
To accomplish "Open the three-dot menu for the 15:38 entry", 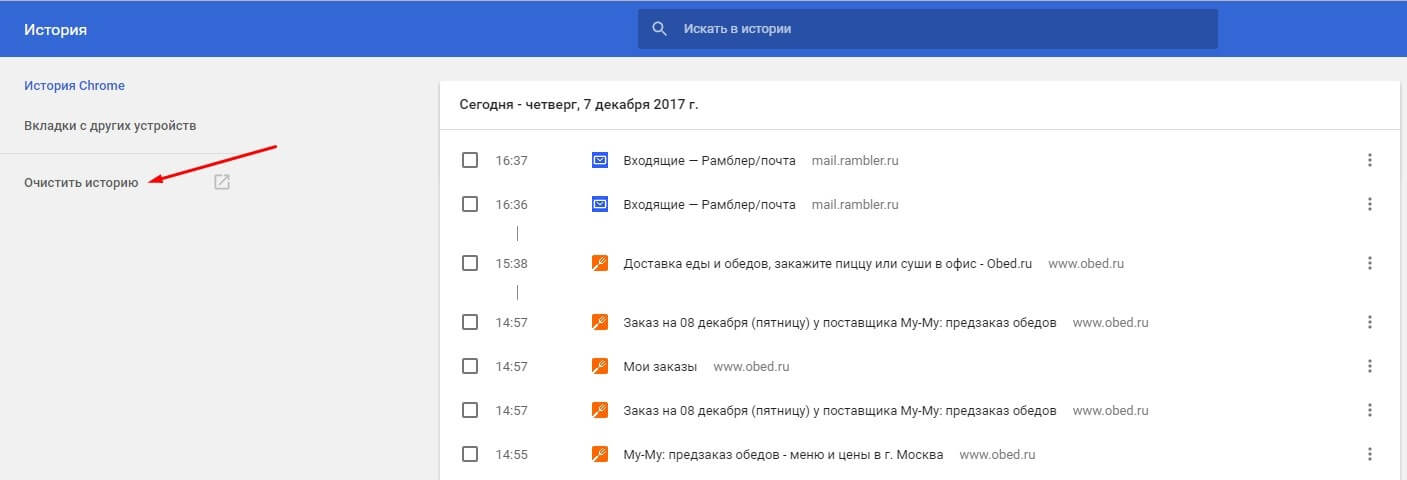I will tap(1370, 264).
